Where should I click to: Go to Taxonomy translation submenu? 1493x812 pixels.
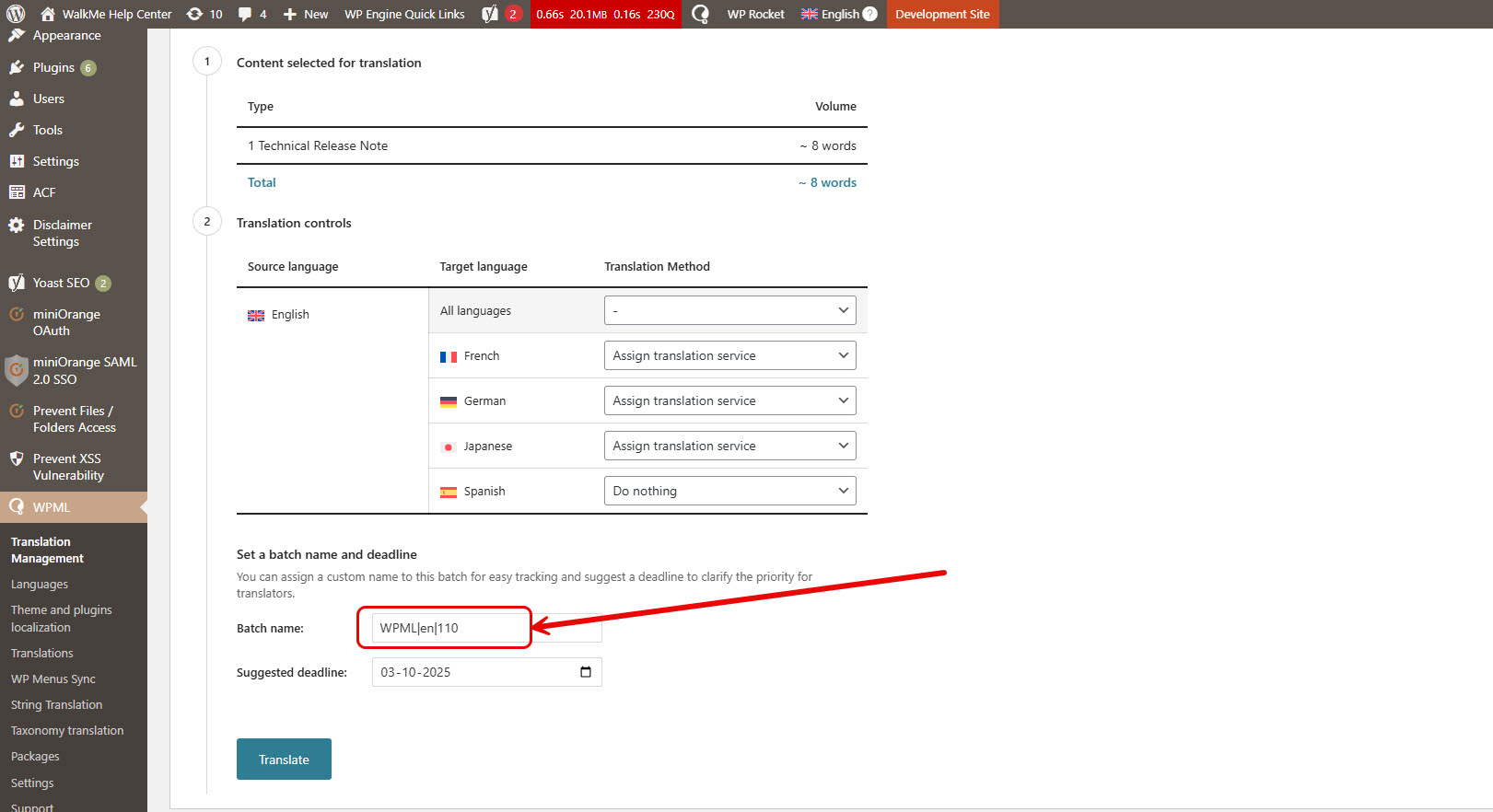click(x=67, y=730)
